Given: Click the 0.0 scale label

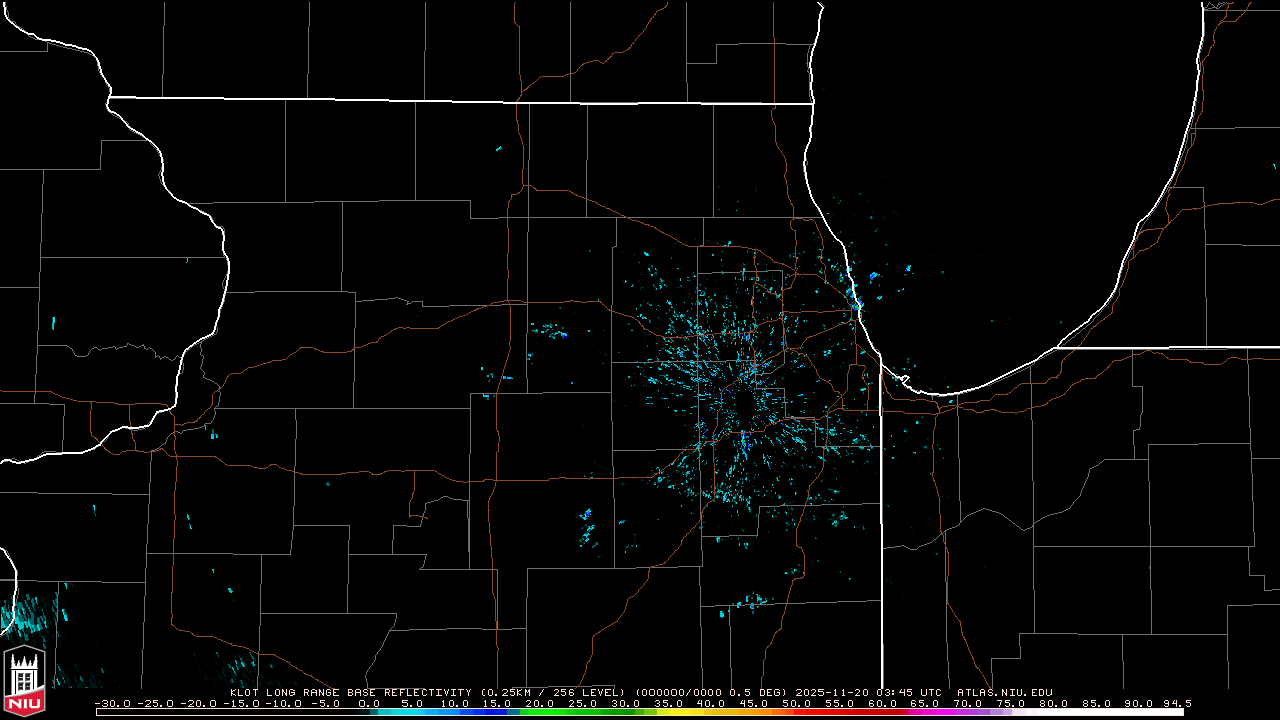Looking at the screenshot, I should (x=369, y=703).
